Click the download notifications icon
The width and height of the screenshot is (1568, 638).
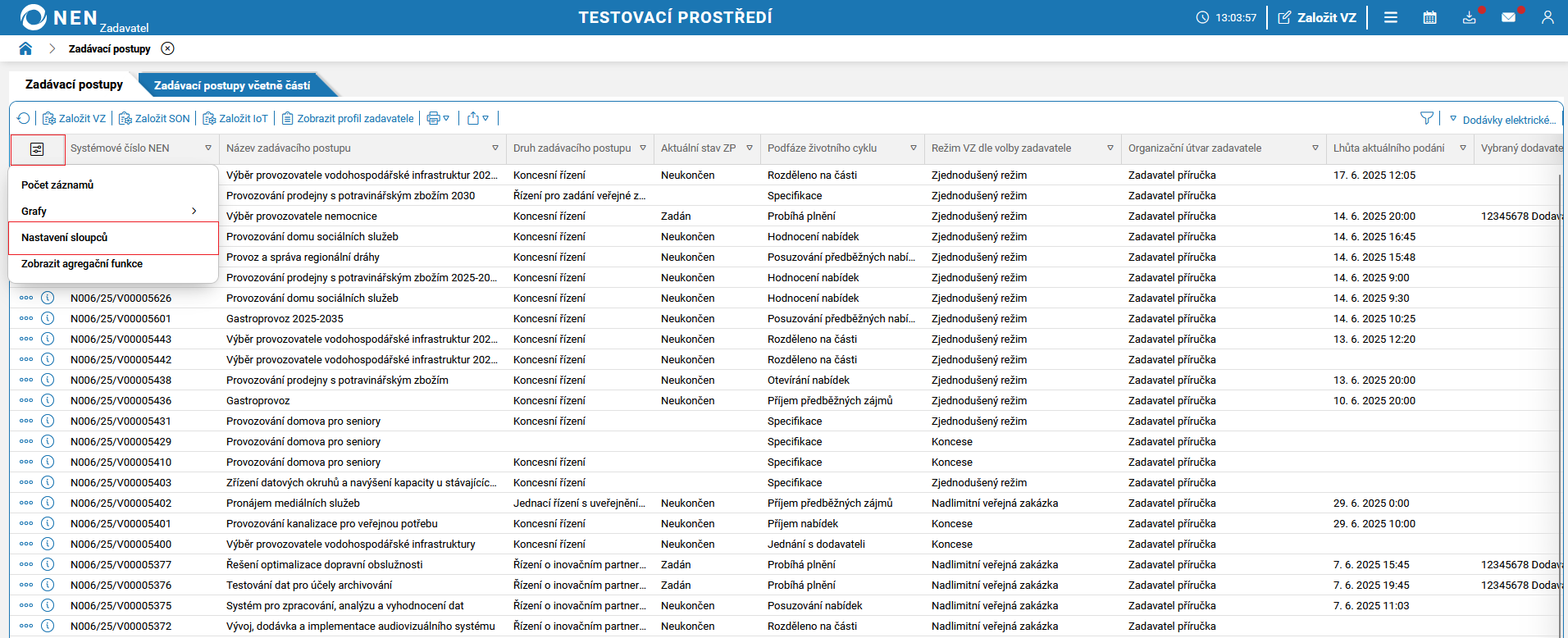pos(1469,17)
